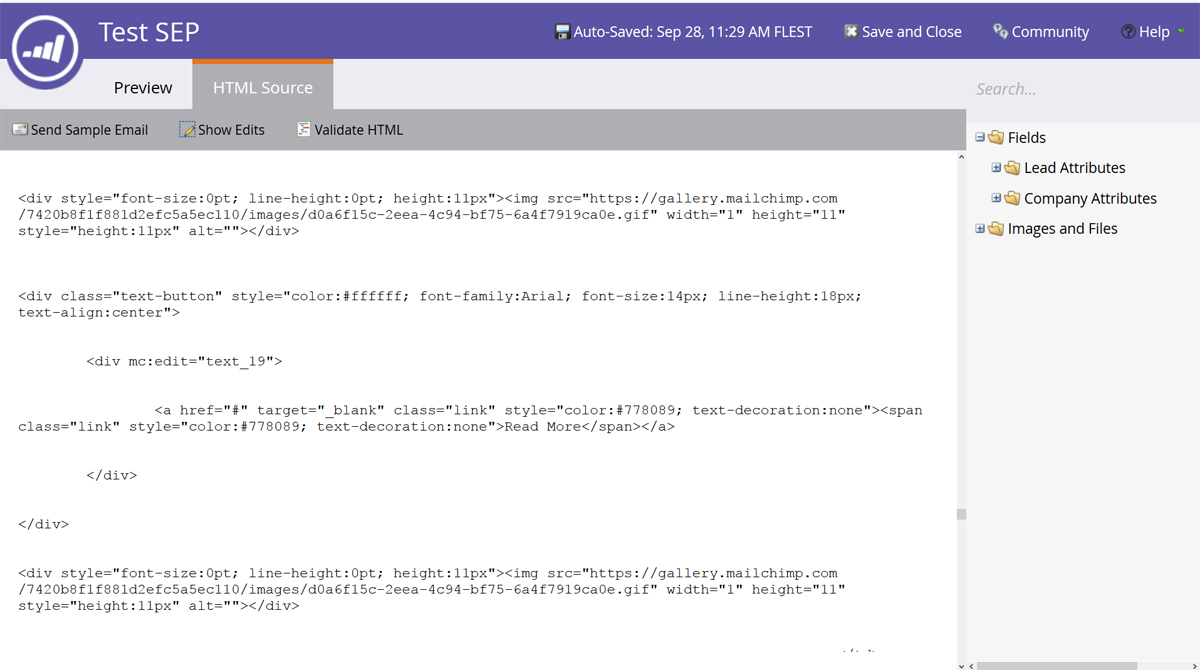The image size is (1200, 670).
Task: Click the Save and Close icon
Action: click(x=850, y=32)
